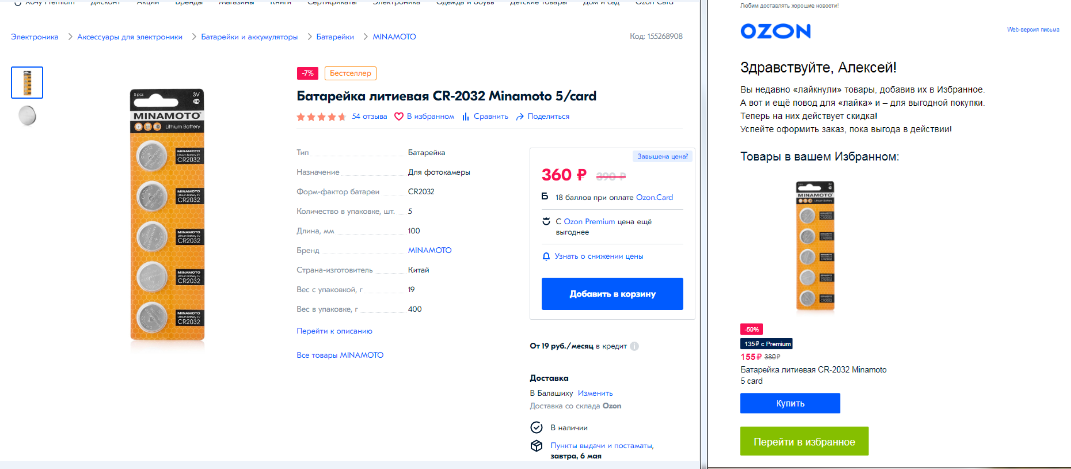Click the Завышена цена? label

pos(663,156)
